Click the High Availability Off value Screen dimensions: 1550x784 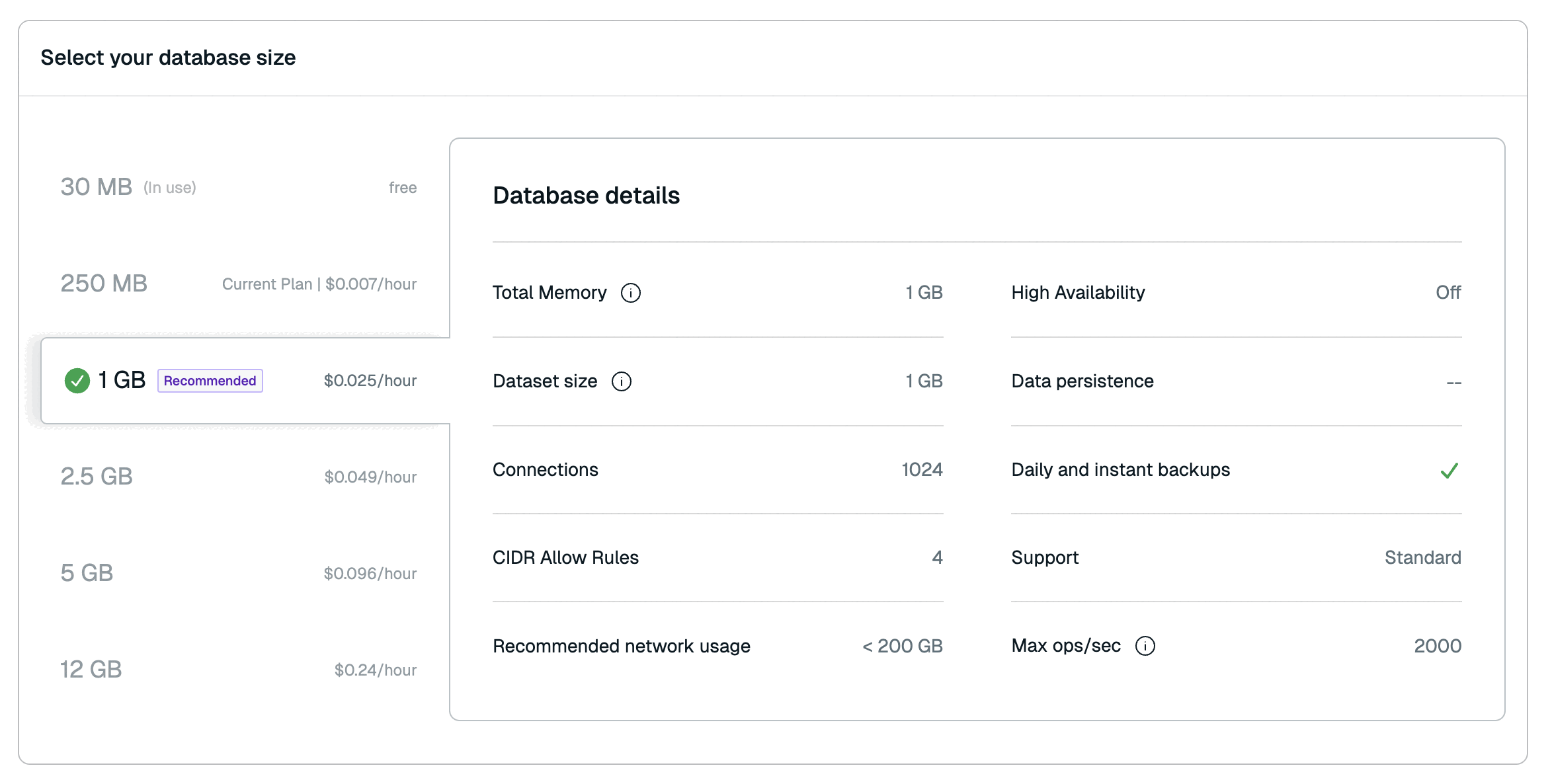[x=1448, y=292]
